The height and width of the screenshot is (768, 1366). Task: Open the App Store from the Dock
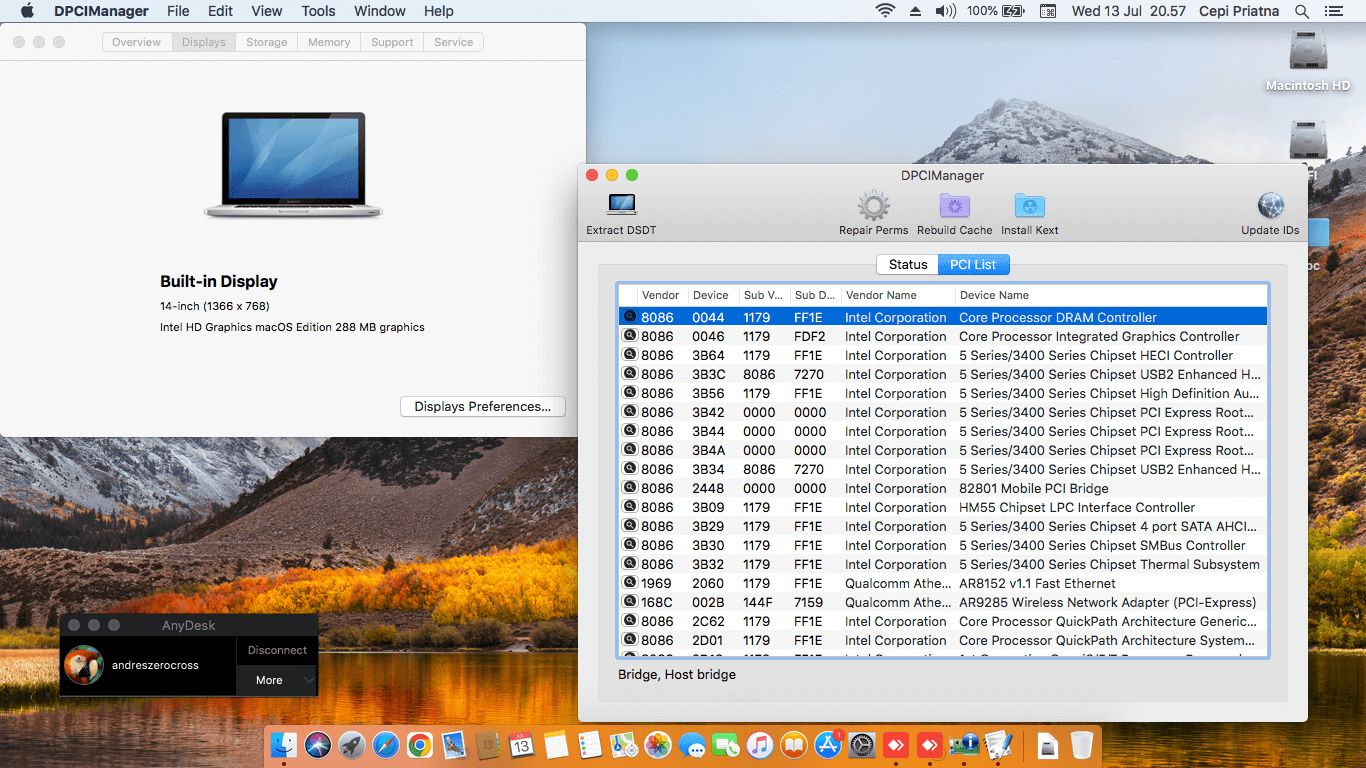827,744
